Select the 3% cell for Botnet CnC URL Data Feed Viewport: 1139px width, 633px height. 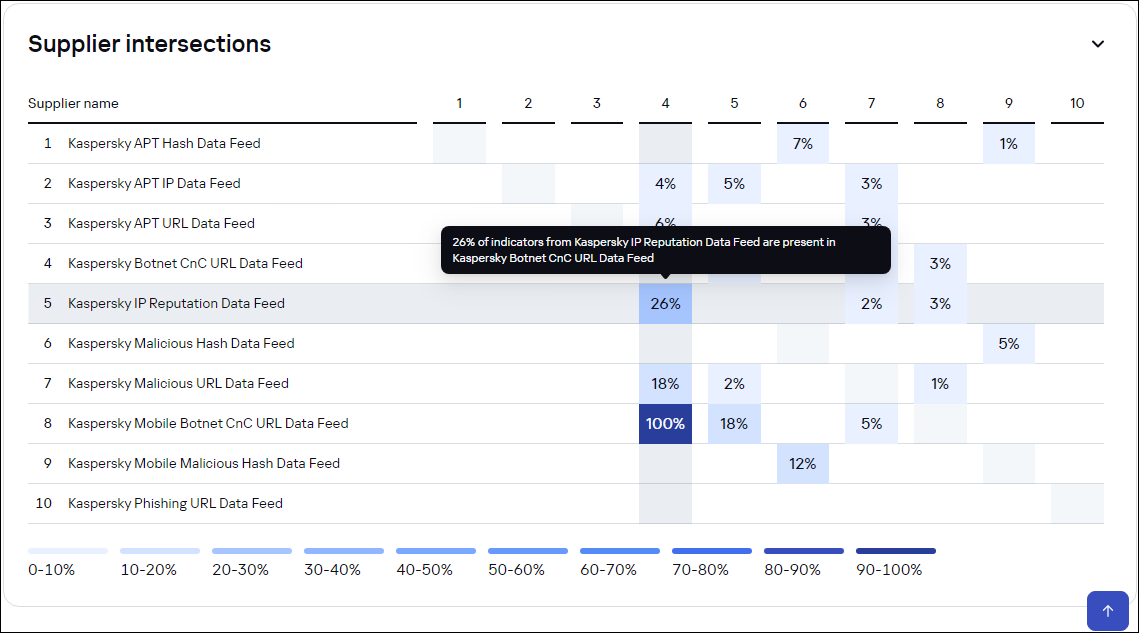click(x=940, y=263)
